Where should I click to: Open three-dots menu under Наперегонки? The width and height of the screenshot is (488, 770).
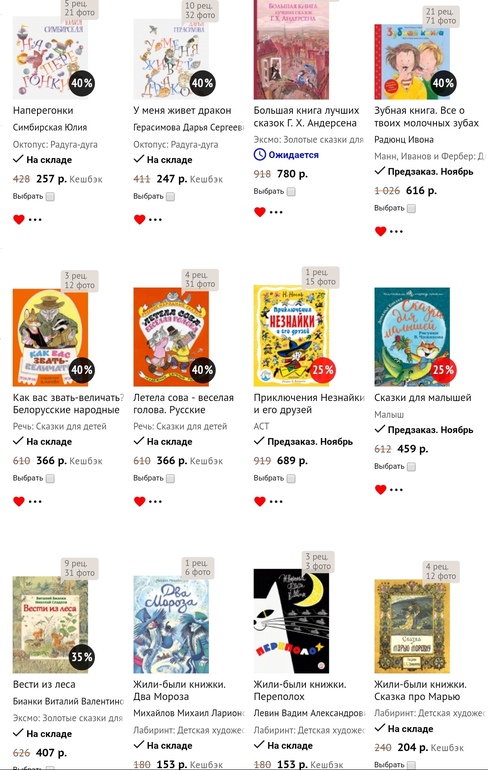pyautogui.click(x=35, y=220)
